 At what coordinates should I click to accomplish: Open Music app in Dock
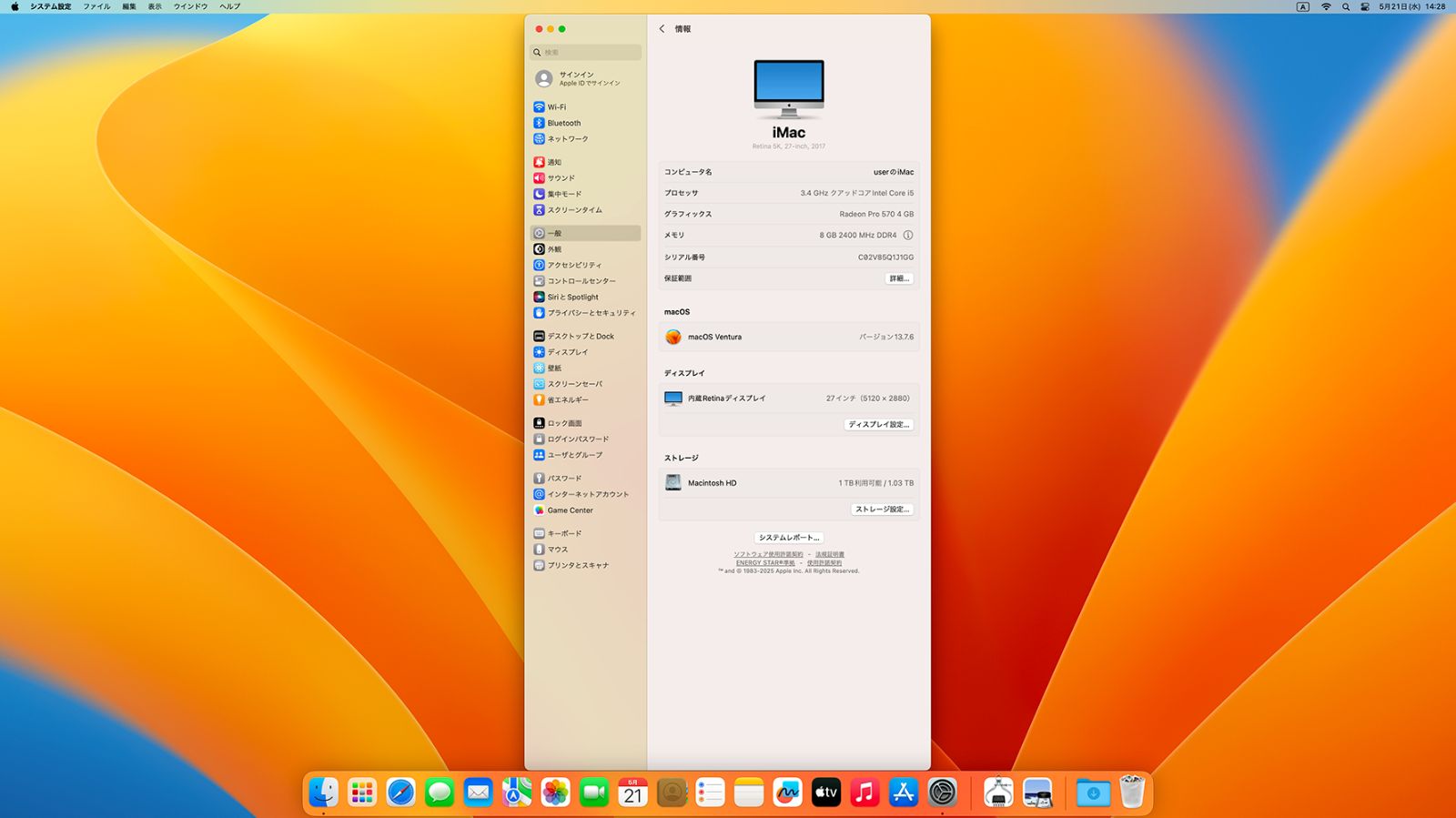[x=864, y=793]
